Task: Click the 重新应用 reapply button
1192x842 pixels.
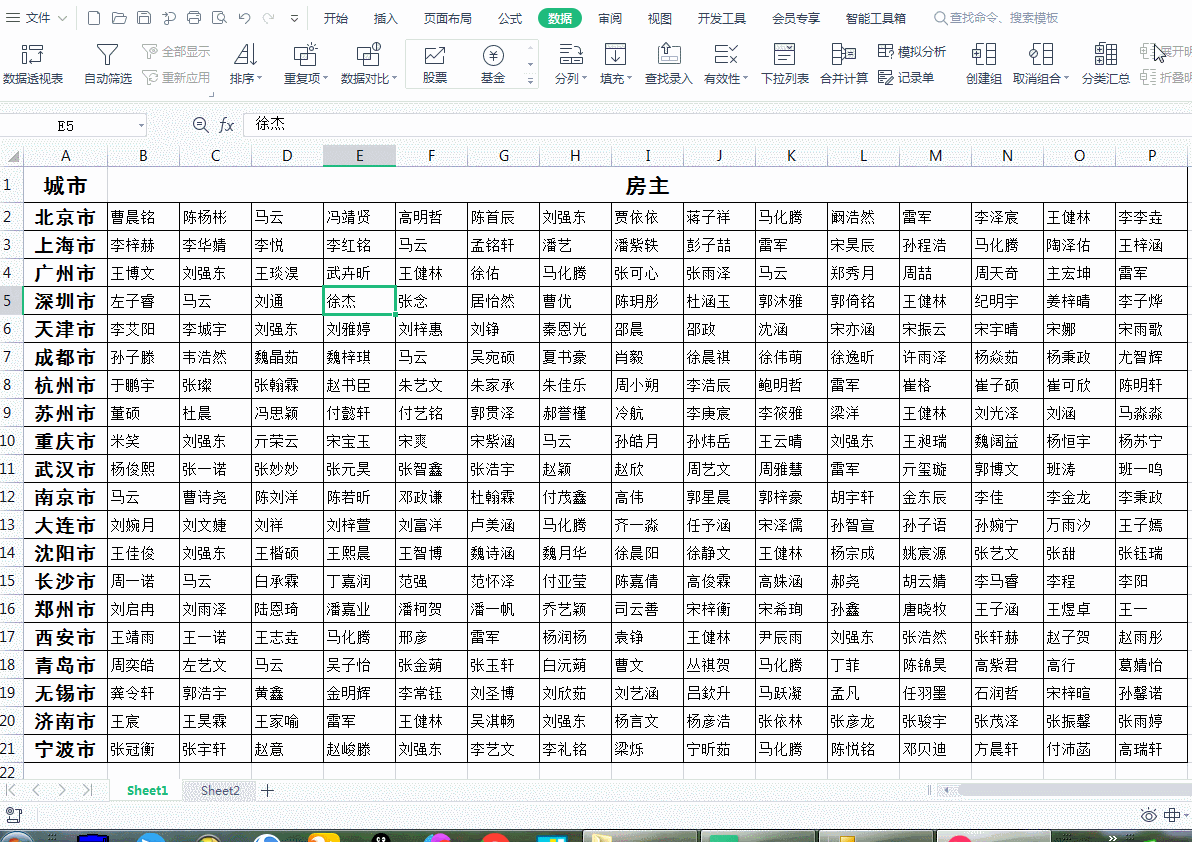Action: pyautogui.click(x=176, y=78)
